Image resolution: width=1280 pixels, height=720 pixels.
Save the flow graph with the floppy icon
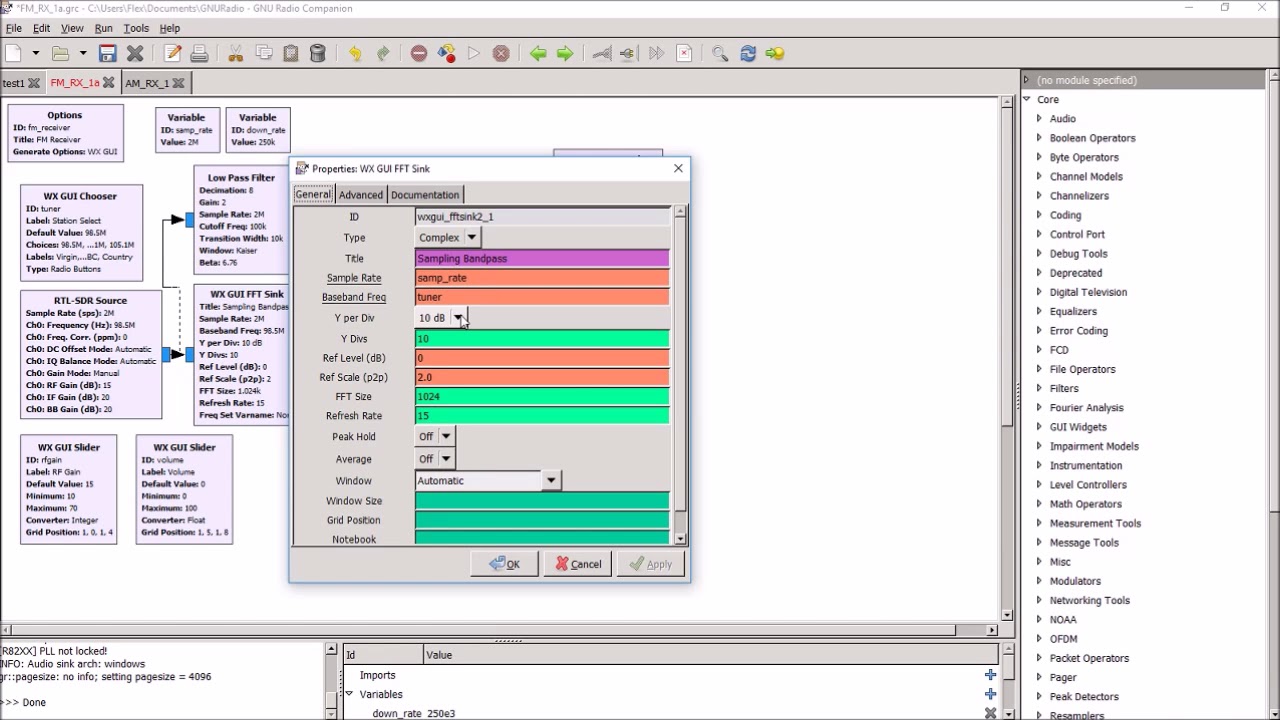108,53
